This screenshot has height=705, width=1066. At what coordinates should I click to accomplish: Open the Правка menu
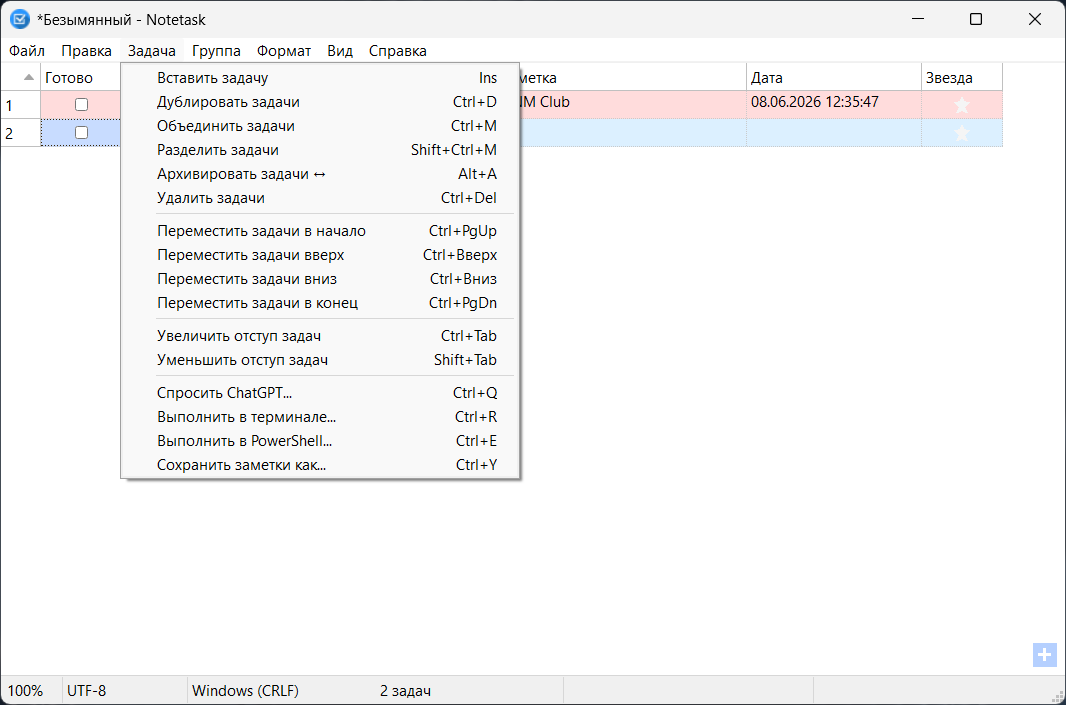coord(86,51)
